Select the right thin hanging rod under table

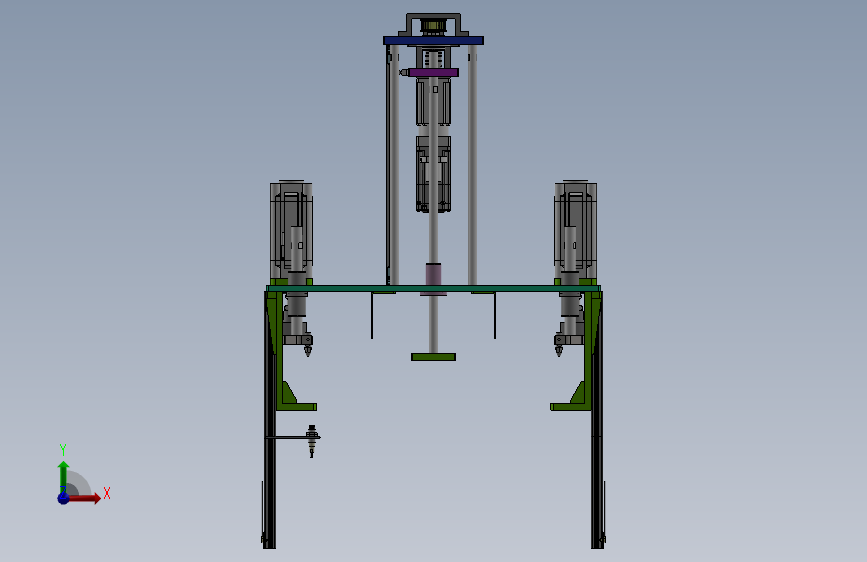pyautogui.click(x=495, y=315)
